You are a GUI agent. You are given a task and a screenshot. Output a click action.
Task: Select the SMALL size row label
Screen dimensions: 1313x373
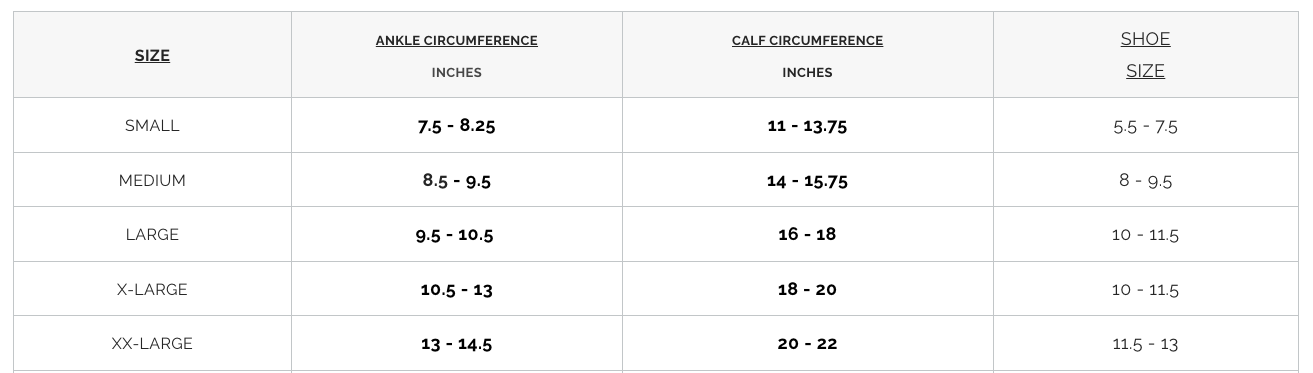(152, 126)
